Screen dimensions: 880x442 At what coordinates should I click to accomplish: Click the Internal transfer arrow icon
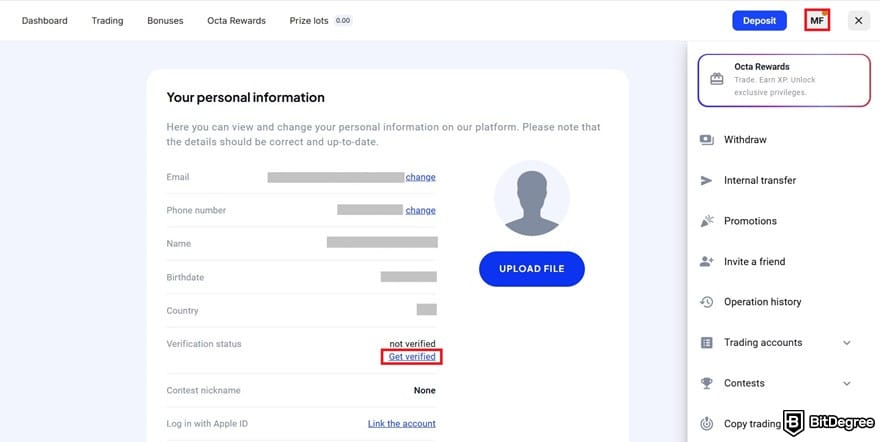(707, 181)
